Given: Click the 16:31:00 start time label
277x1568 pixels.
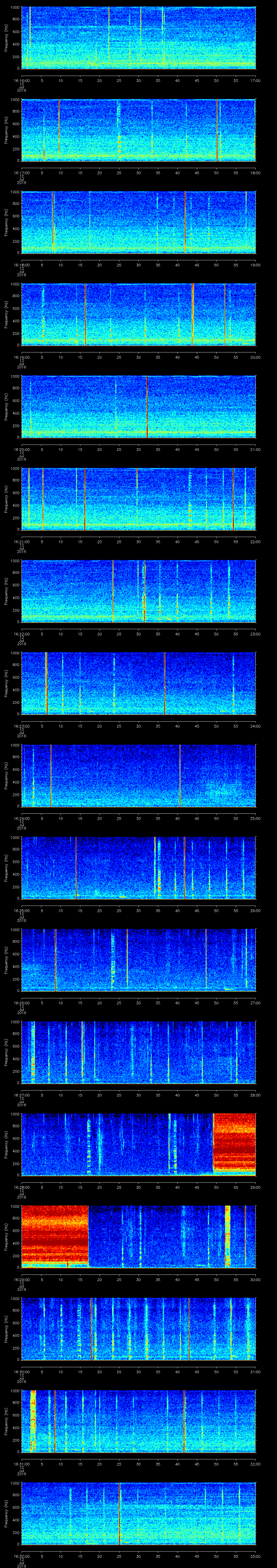Looking at the screenshot, I should [21, 1464].
